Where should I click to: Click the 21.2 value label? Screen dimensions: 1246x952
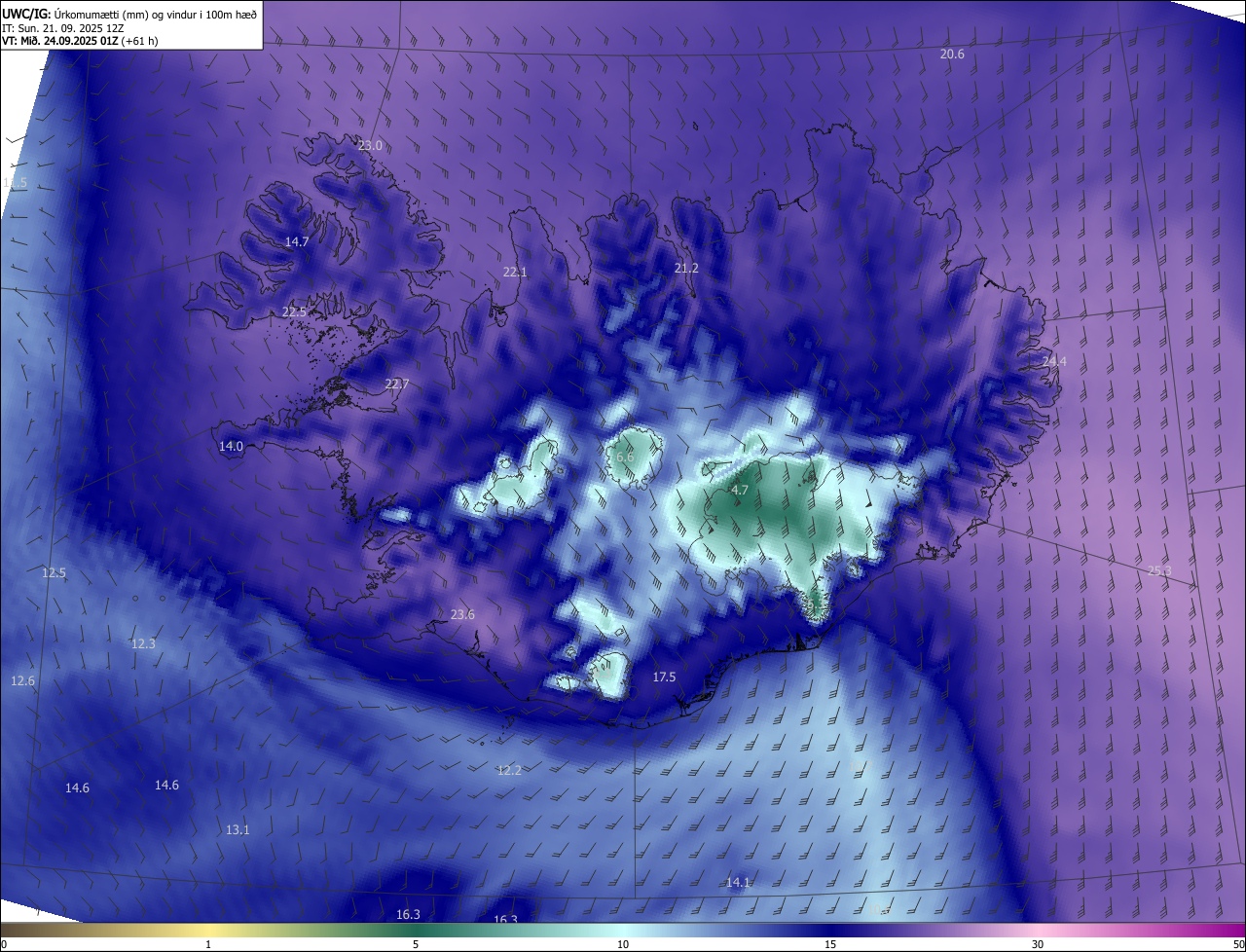[686, 268]
